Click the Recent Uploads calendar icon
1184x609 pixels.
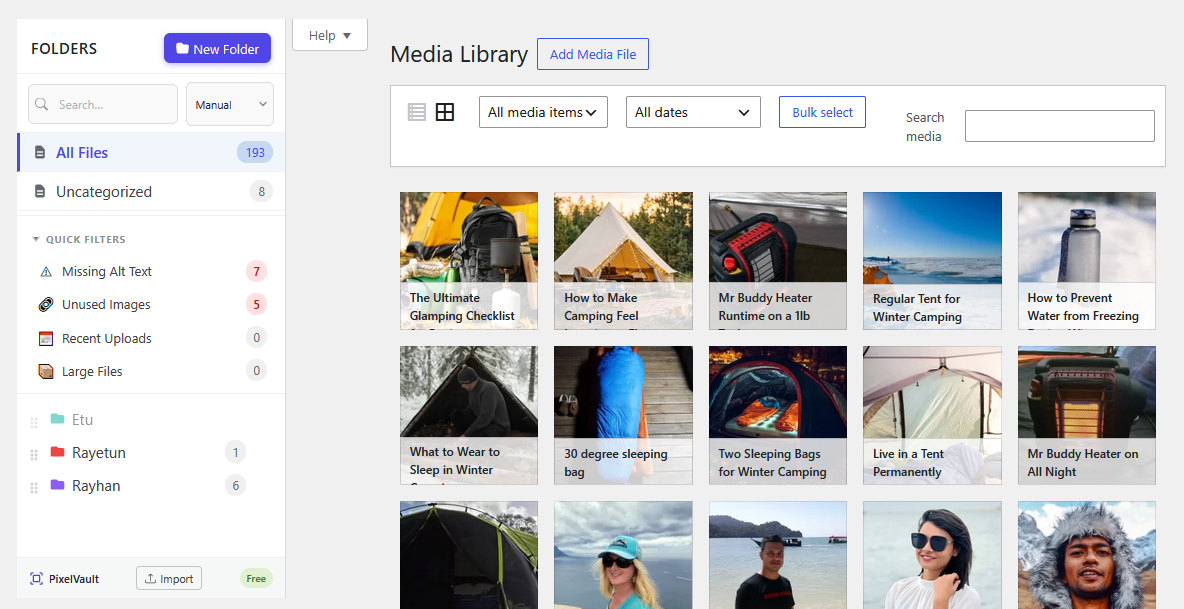pyautogui.click(x=46, y=338)
